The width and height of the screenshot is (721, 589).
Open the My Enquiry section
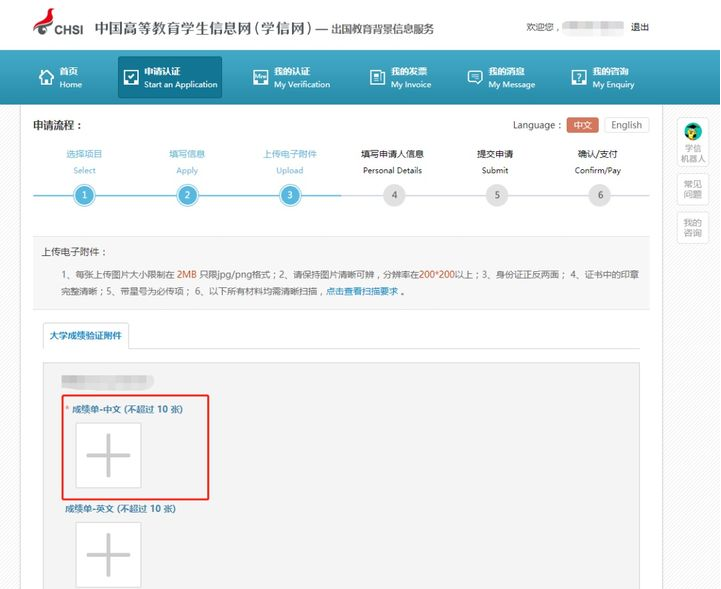pyautogui.click(x=603, y=77)
